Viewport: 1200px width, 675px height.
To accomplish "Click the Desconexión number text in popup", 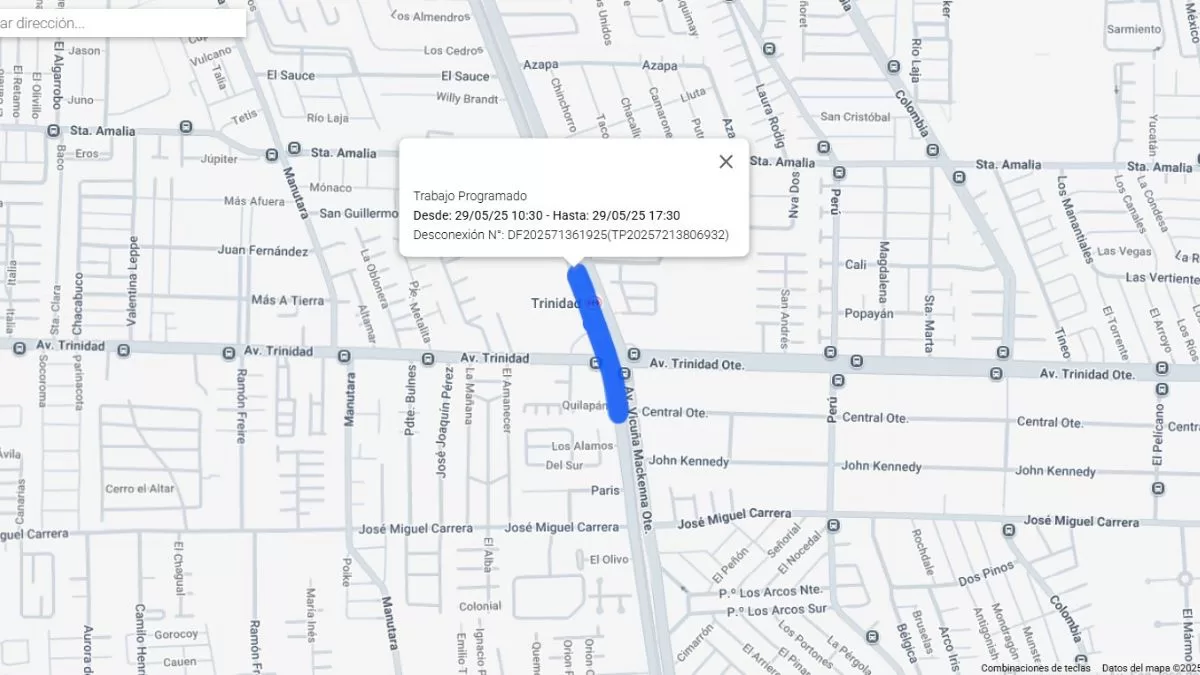I will (x=571, y=235).
